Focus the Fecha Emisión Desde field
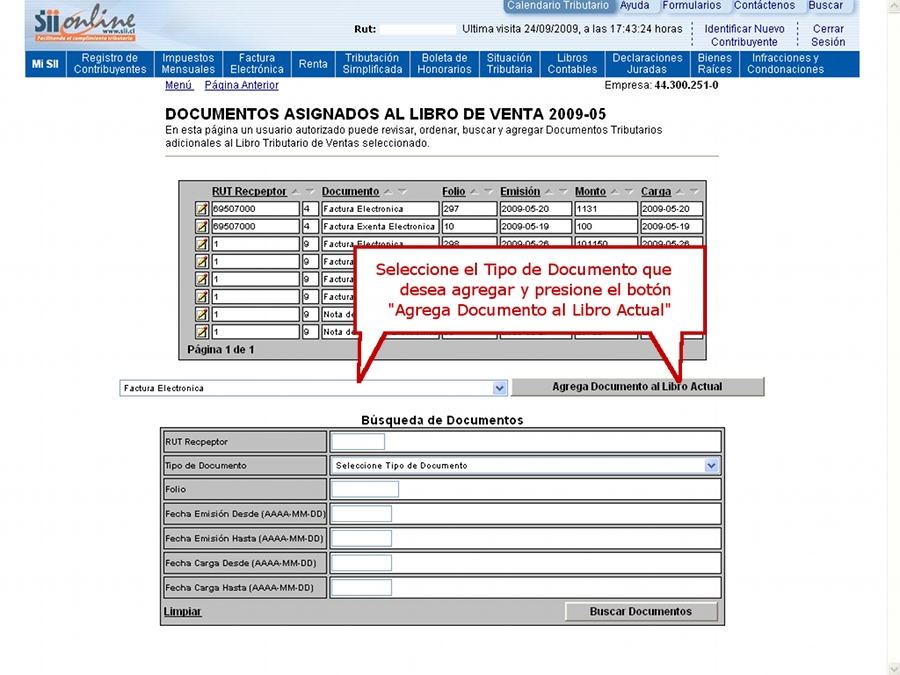Viewport: 900px width, 675px height. tap(362, 514)
